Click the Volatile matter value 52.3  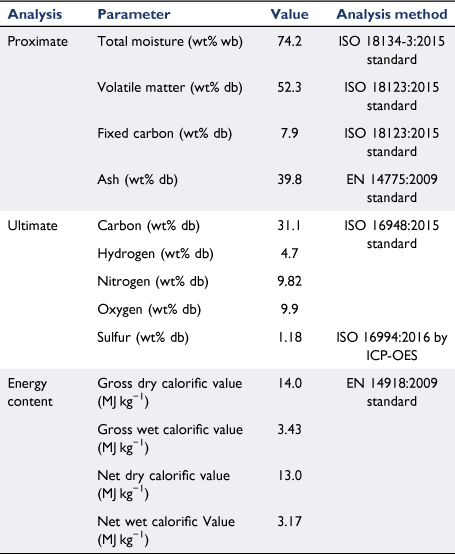289,87
